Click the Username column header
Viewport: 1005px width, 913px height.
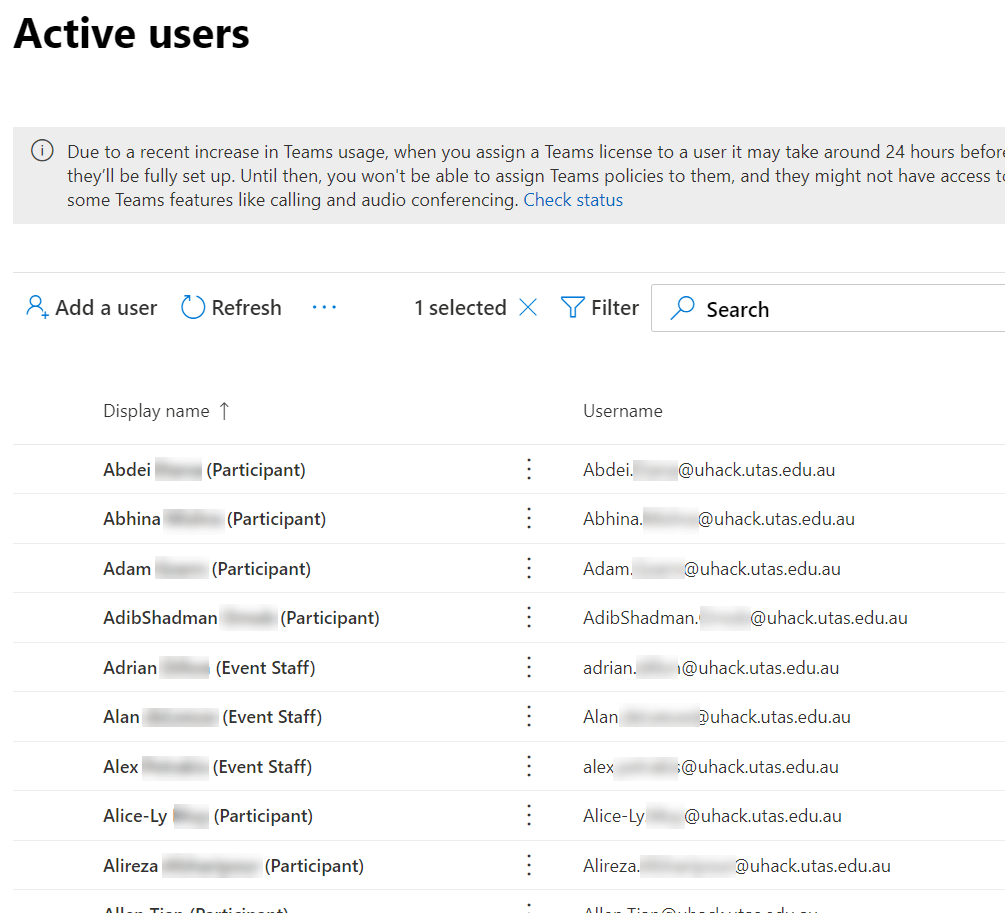point(622,411)
